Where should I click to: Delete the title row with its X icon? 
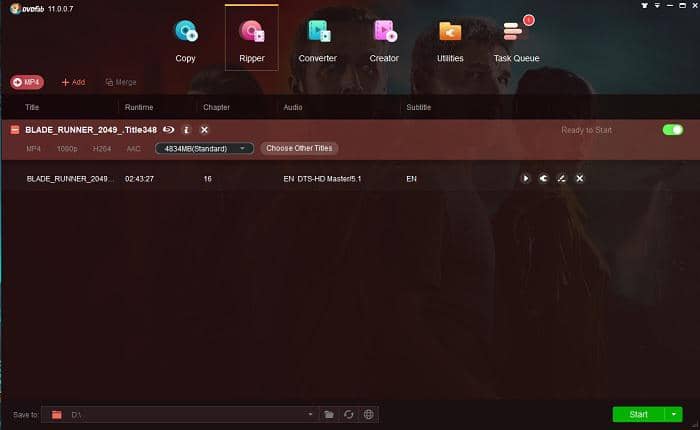tap(579, 179)
